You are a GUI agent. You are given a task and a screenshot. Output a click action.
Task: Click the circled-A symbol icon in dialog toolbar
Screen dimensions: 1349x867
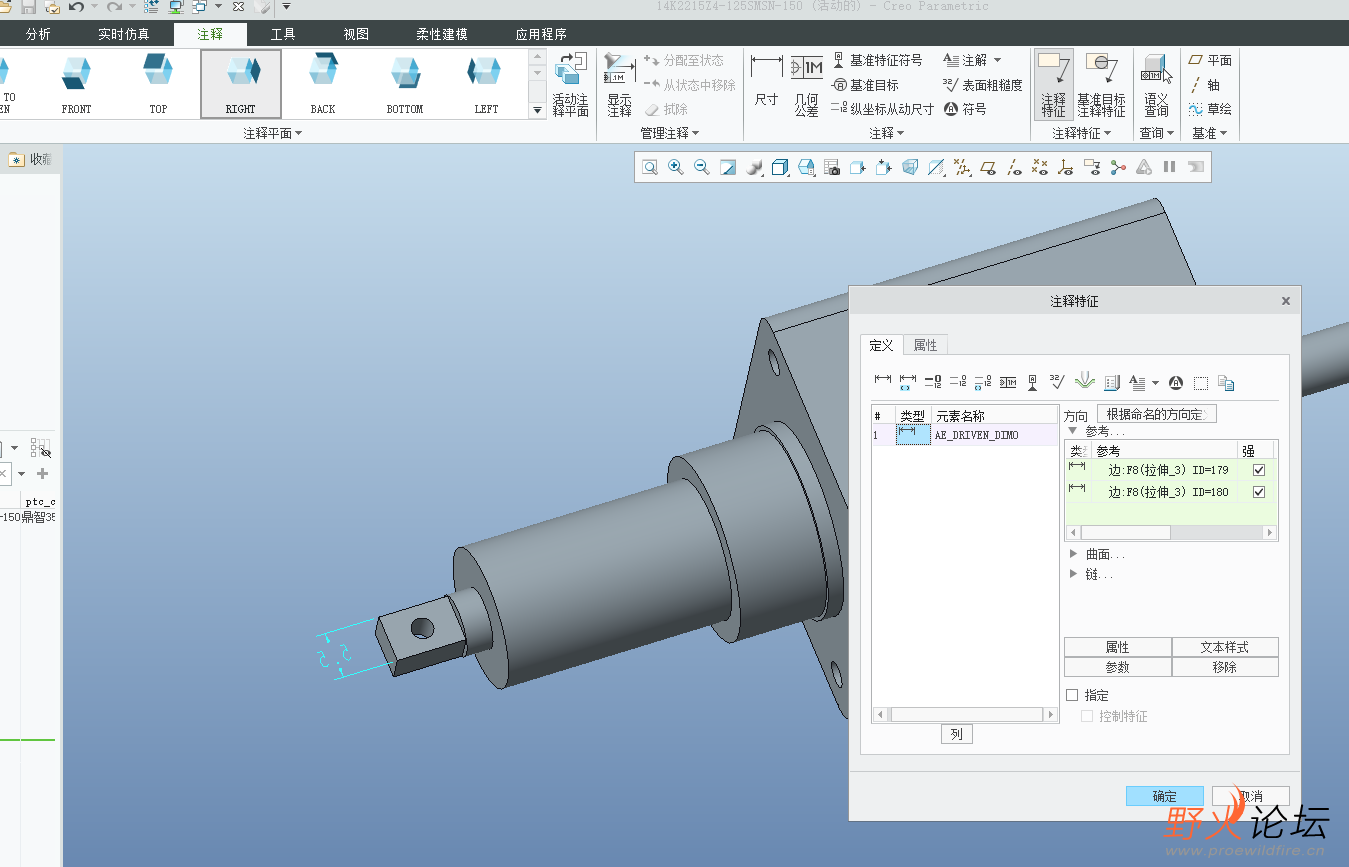point(1176,382)
